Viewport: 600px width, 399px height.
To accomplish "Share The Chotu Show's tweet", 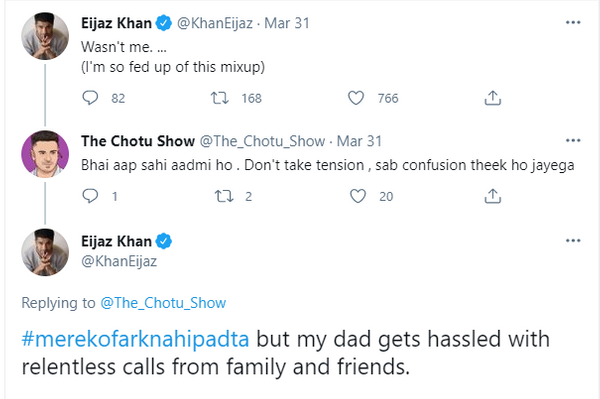I will pos(492,196).
